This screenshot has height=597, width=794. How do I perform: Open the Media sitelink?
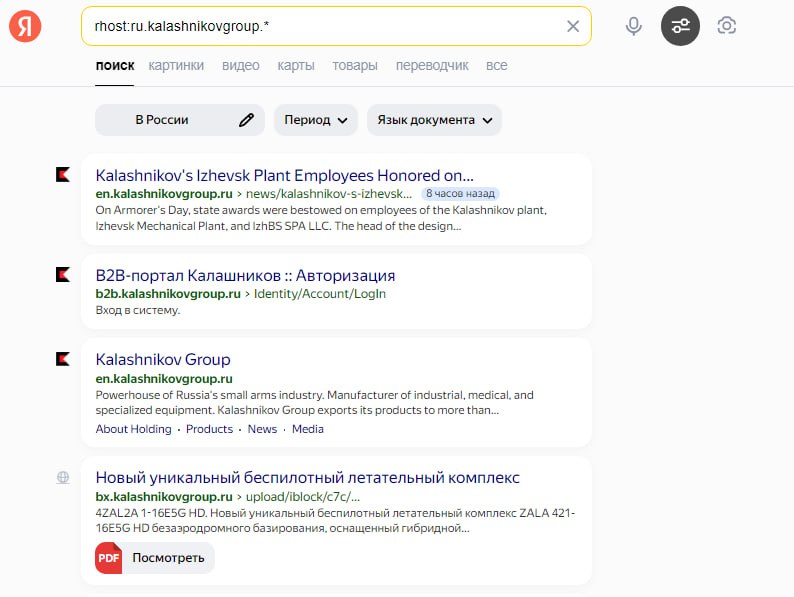coord(307,429)
